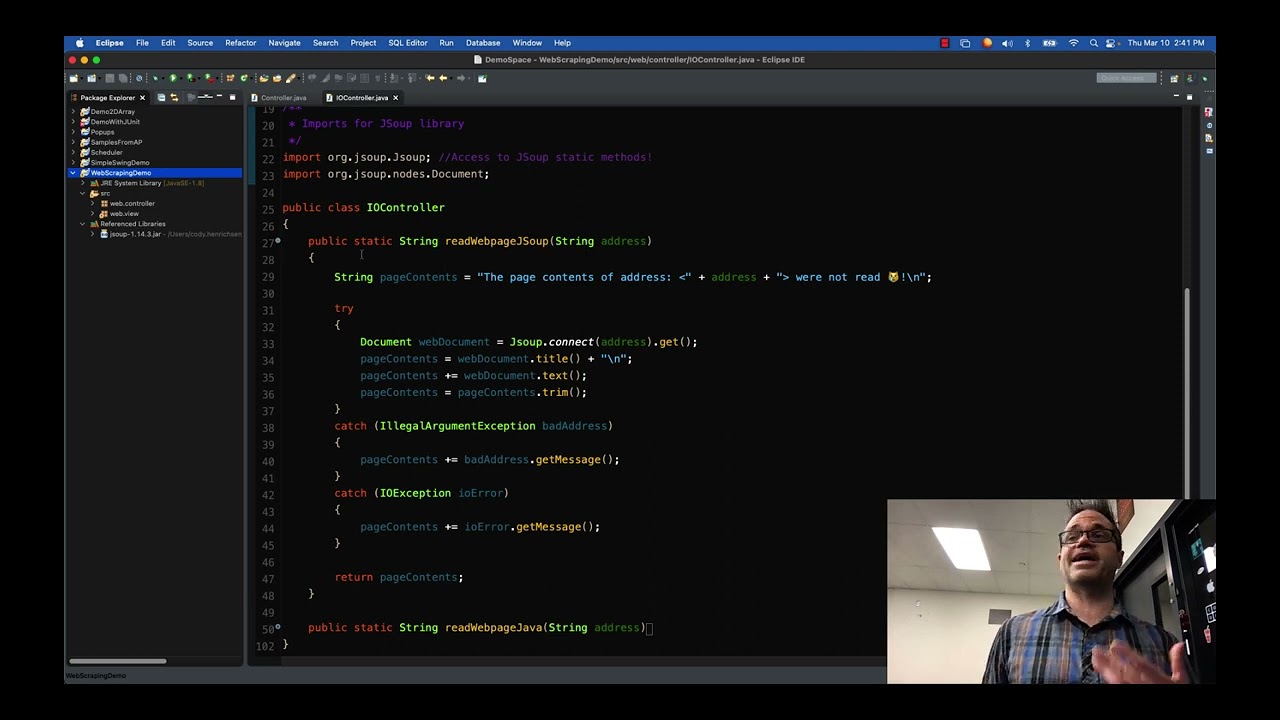
Task: Click the Back navigation arrow in toolbar
Action: (443, 78)
